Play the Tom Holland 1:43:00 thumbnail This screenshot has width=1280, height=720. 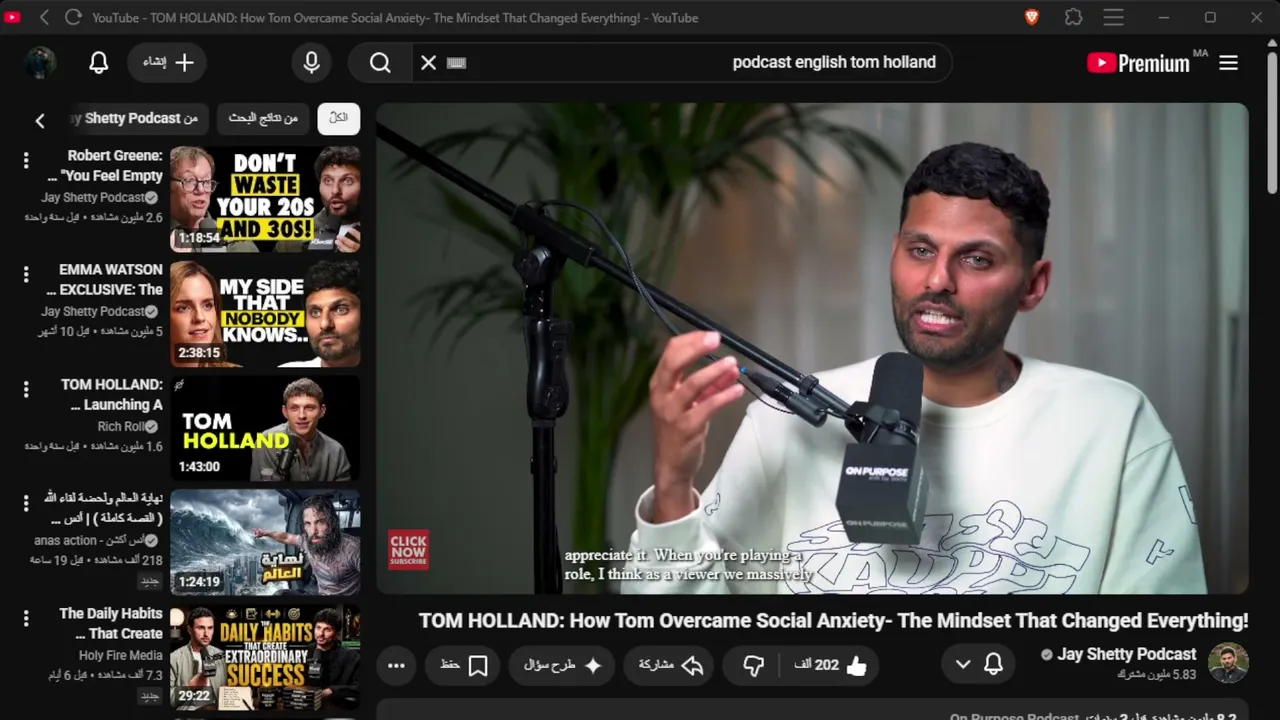[x=265, y=428]
